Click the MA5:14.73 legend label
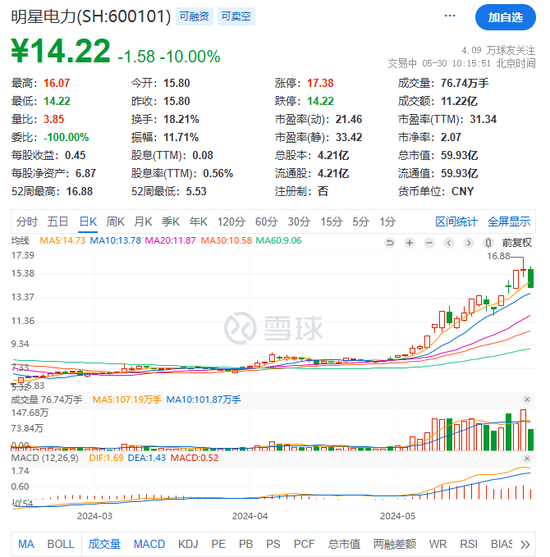550x557 pixels. click(x=63, y=240)
